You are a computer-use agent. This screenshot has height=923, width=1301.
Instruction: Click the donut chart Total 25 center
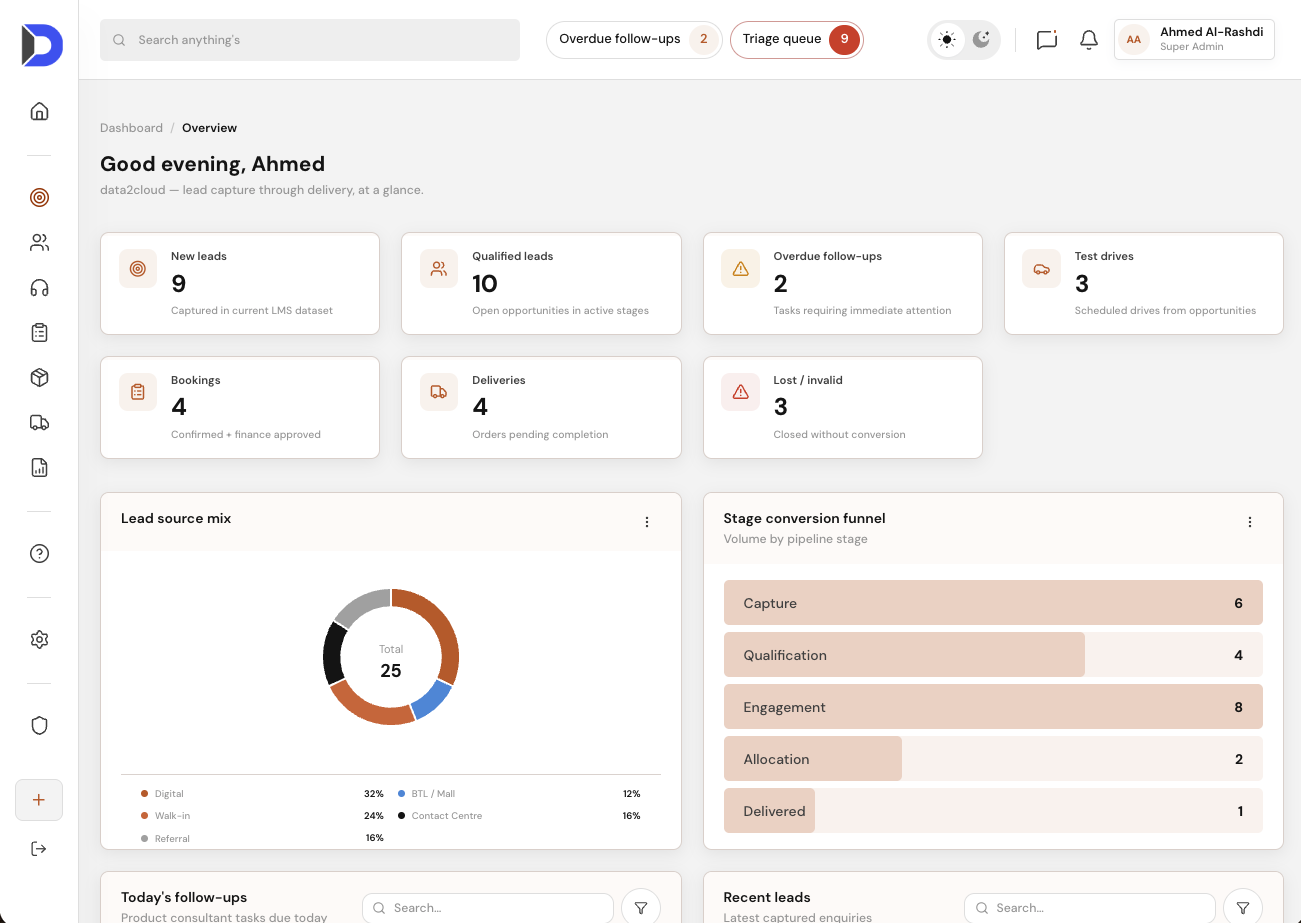[x=391, y=661]
